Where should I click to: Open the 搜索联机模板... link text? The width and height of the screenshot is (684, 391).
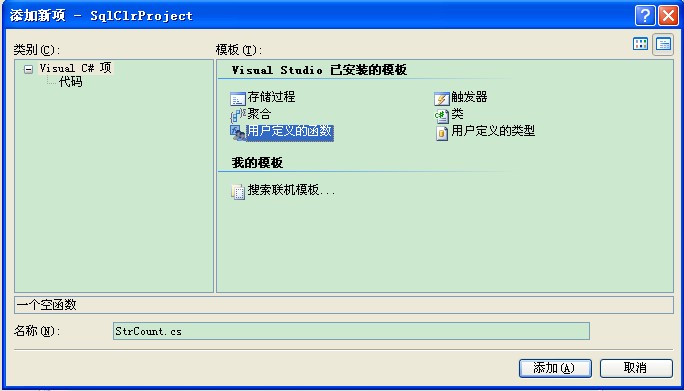point(291,190)
